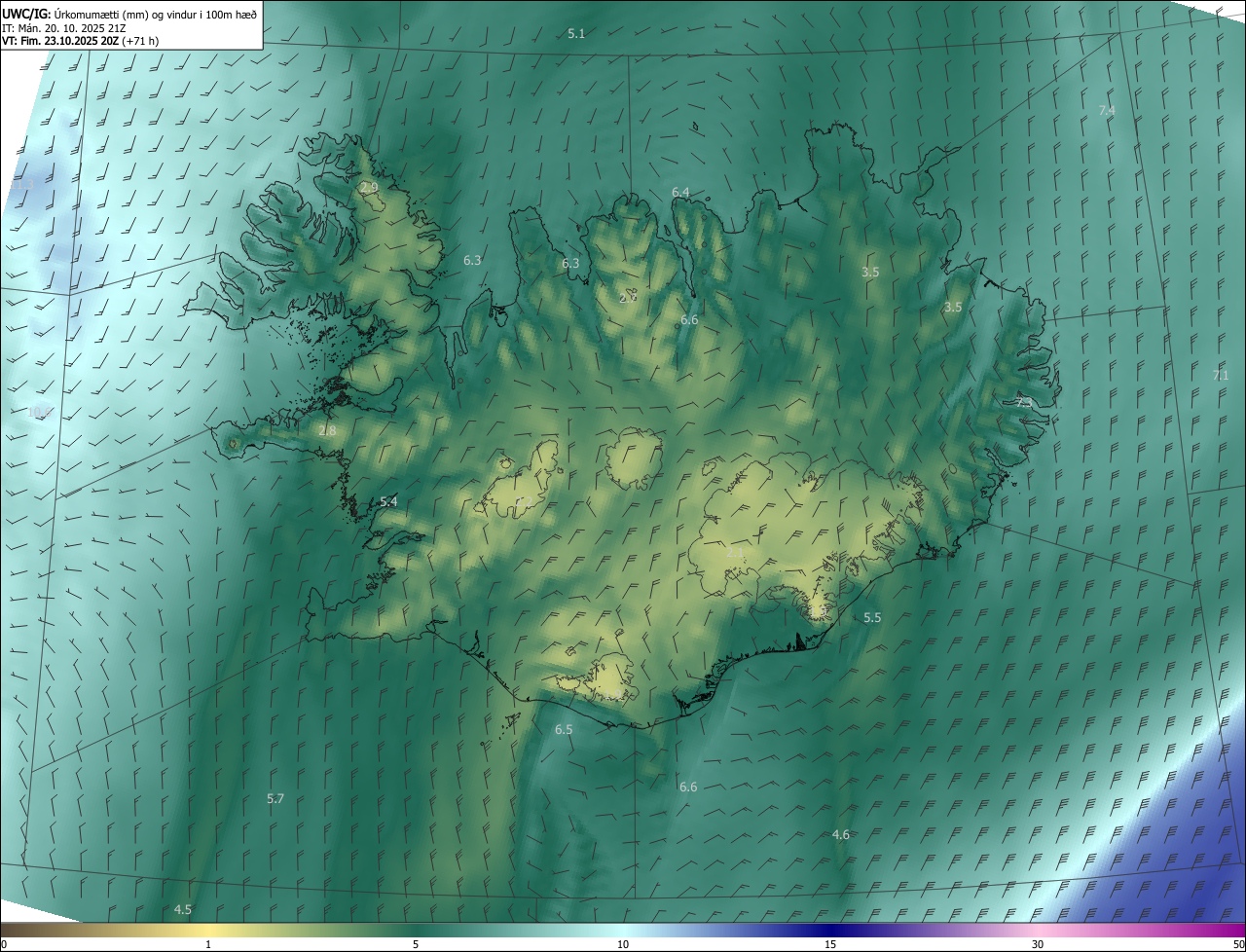The height and width of the screenshot is (952, 1246).
Task: Click the 2.8 value label on the map
Action: coord(327,430)
